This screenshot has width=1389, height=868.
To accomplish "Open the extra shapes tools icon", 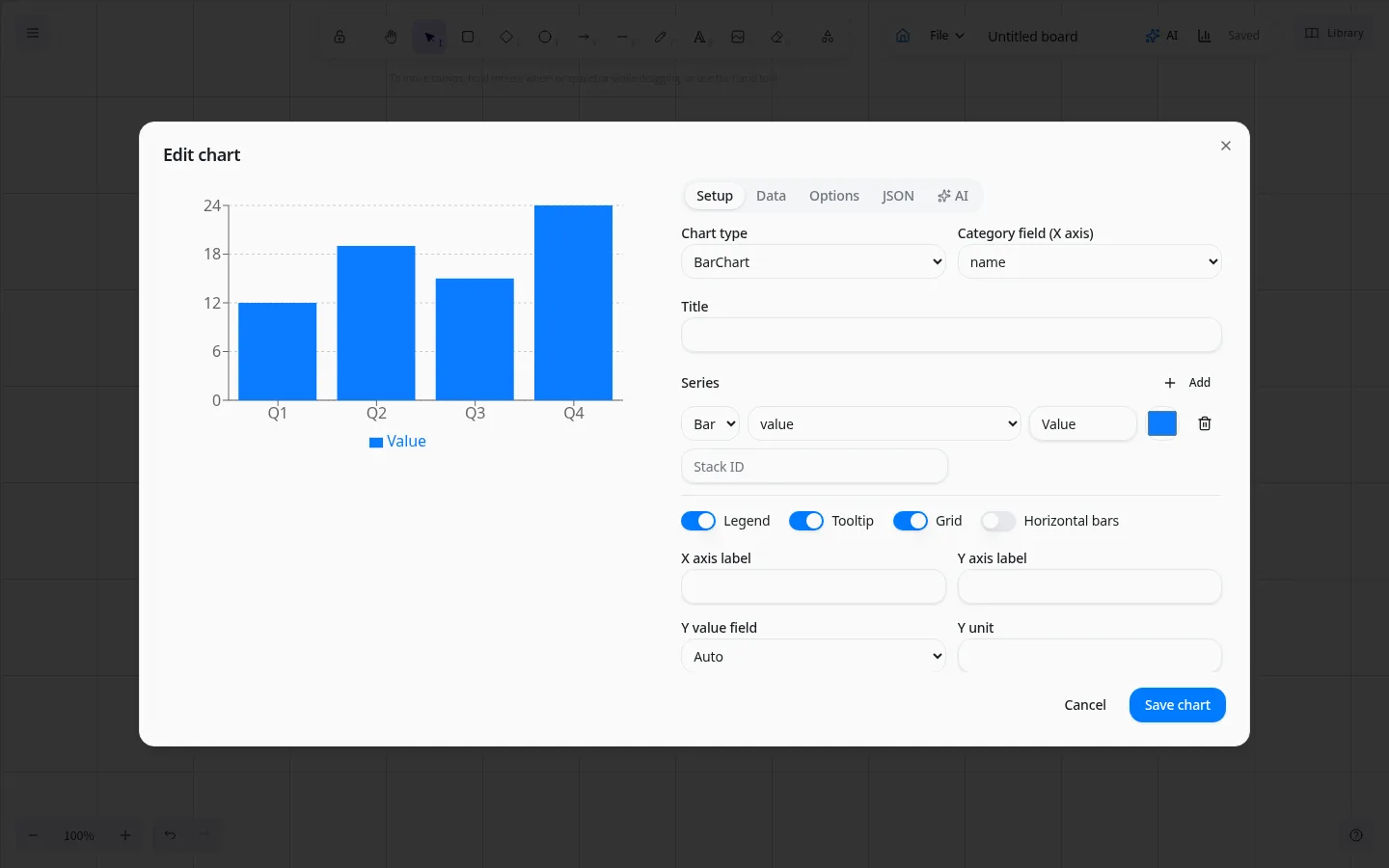I will click(x=828, y=37).
